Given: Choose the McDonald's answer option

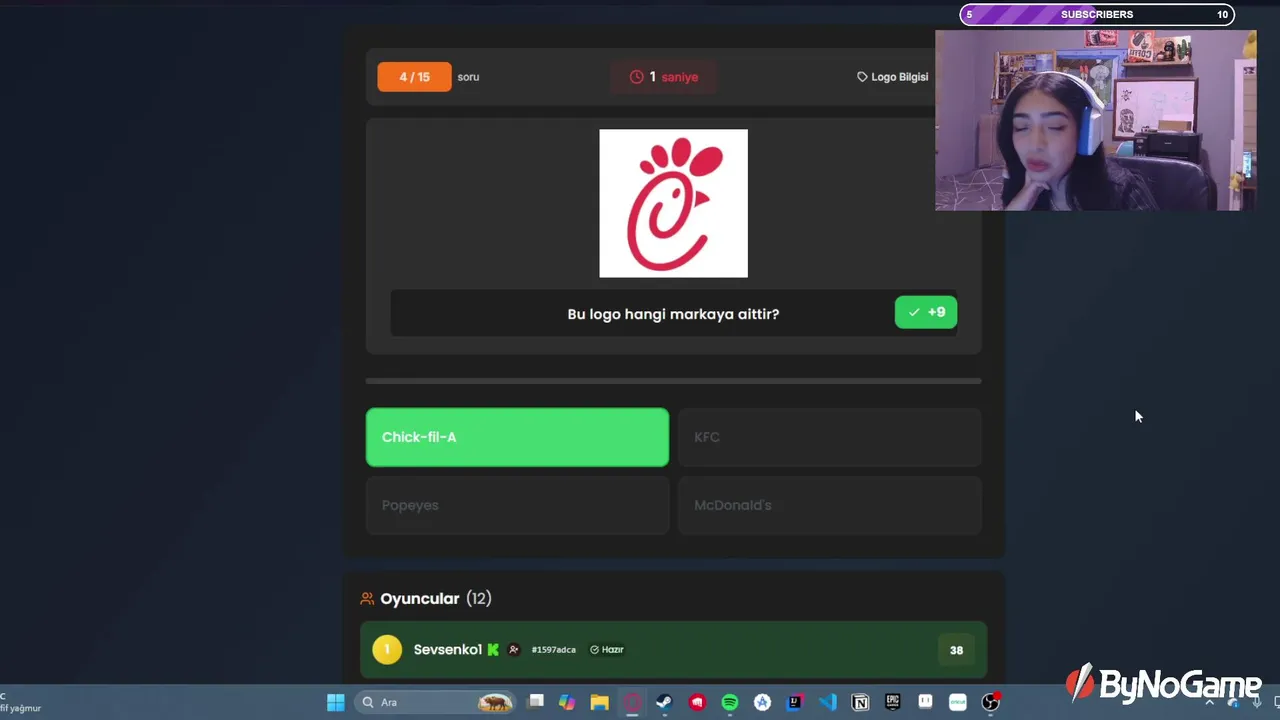Looking at the screenshot, I should click(x=830, y=505).
